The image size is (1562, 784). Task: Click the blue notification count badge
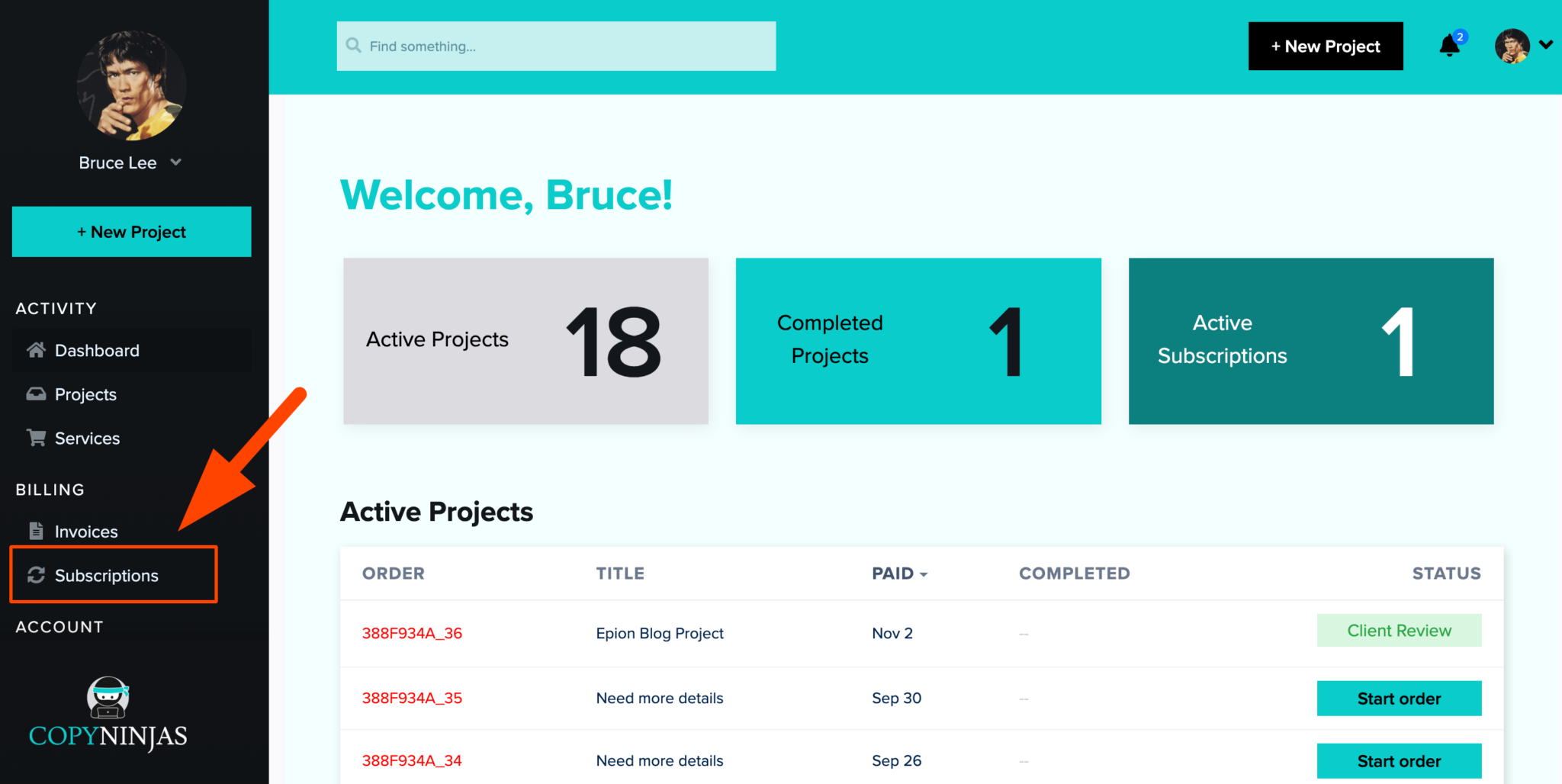pos(1460,37)
